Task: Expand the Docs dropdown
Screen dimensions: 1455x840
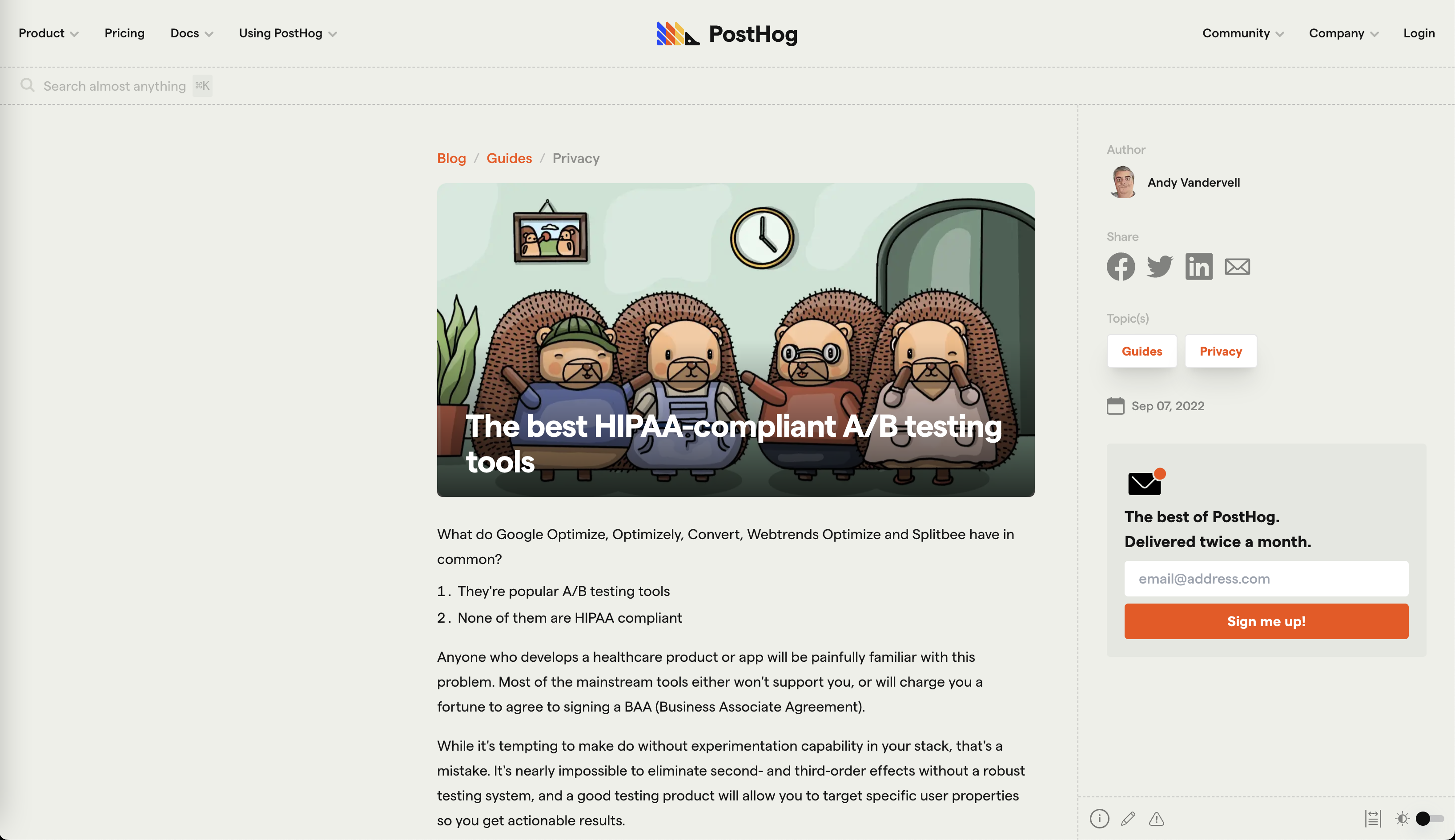Action: click(x=191, y=33)
